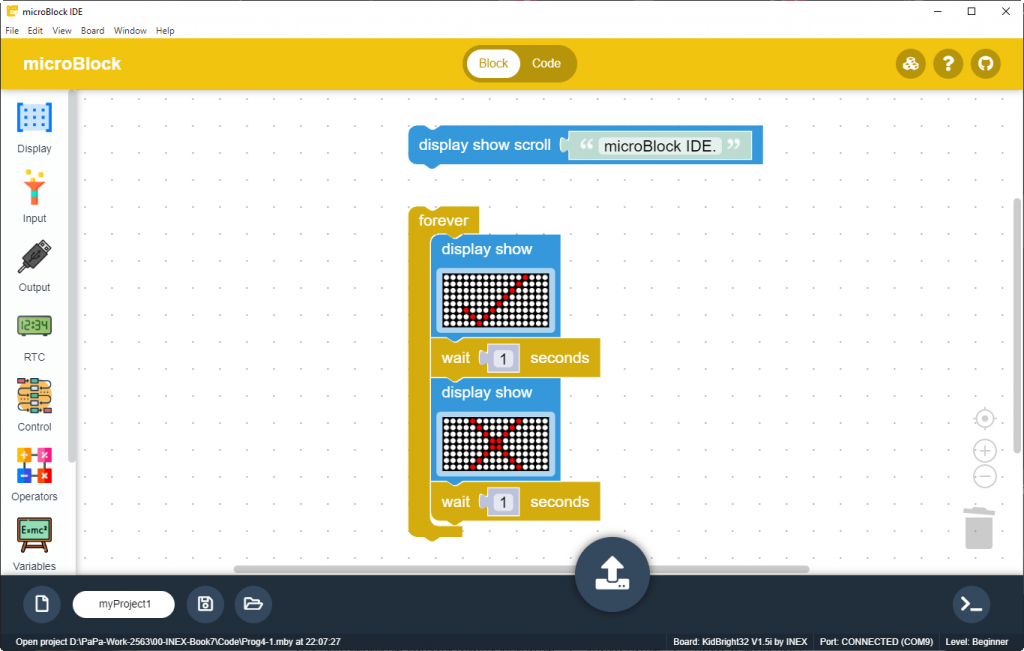Open the GitHub link icon
Viewport: 1024px width, 651px height.
click(985, 64)
